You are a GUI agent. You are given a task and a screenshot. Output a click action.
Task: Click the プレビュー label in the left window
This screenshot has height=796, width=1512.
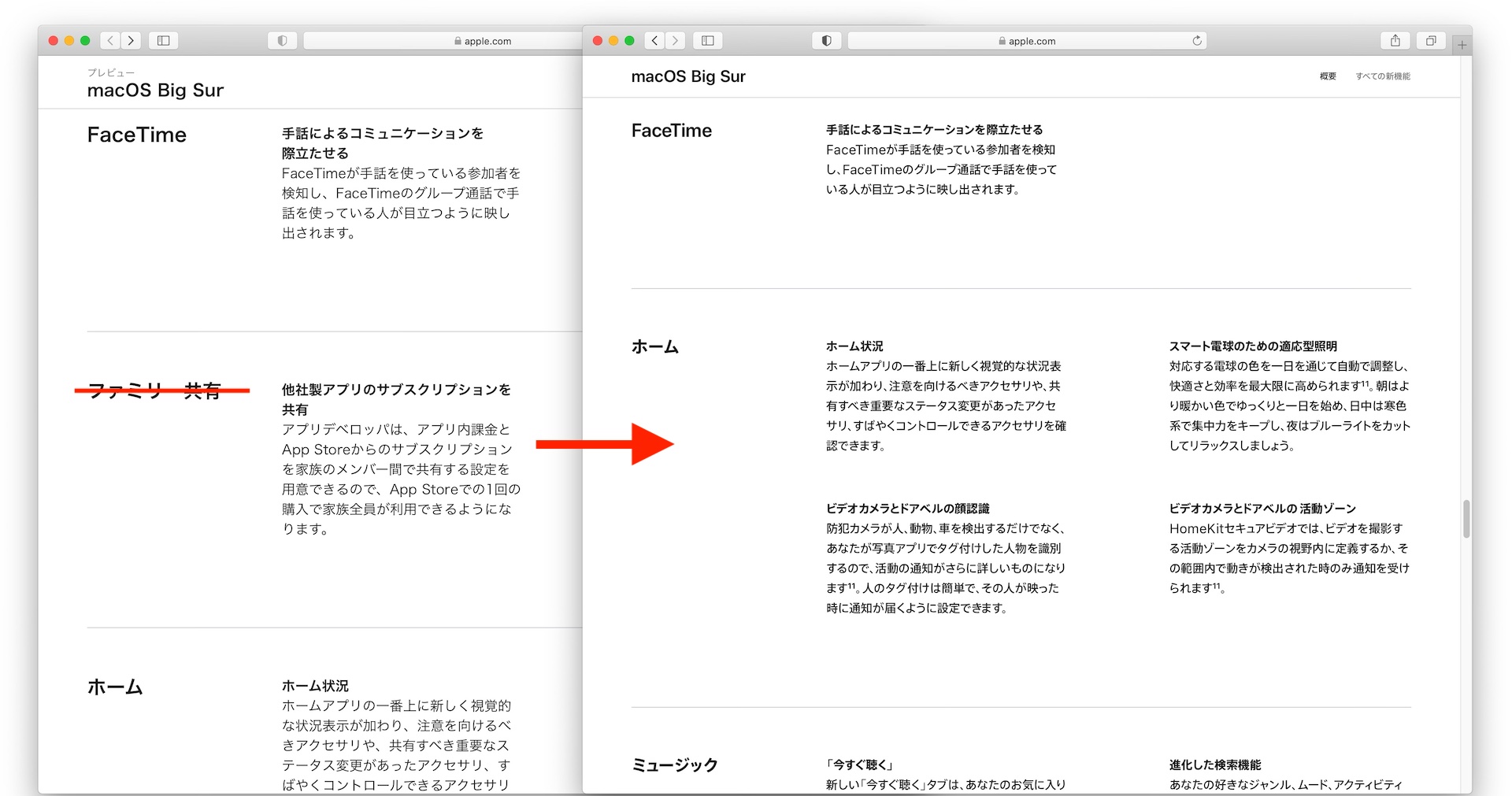(x=111, y=72)
